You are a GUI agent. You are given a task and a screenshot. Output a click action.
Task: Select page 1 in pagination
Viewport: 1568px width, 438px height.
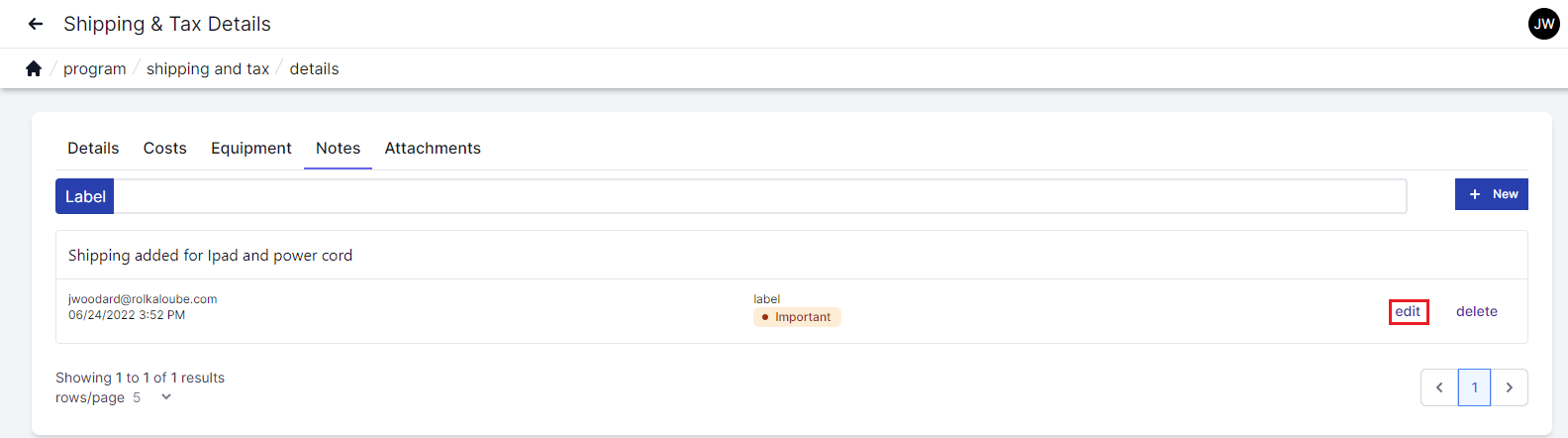click(1474, 387)
